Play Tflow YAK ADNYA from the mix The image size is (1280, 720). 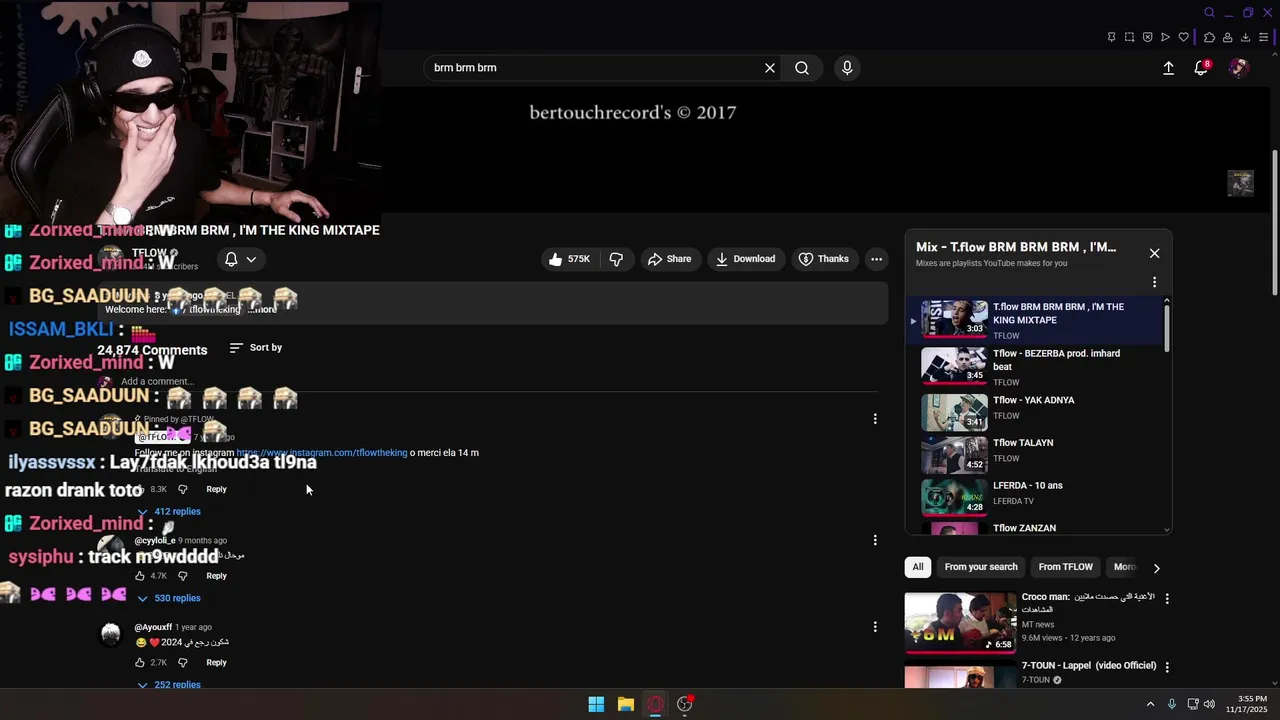[x=1035, y=410]
